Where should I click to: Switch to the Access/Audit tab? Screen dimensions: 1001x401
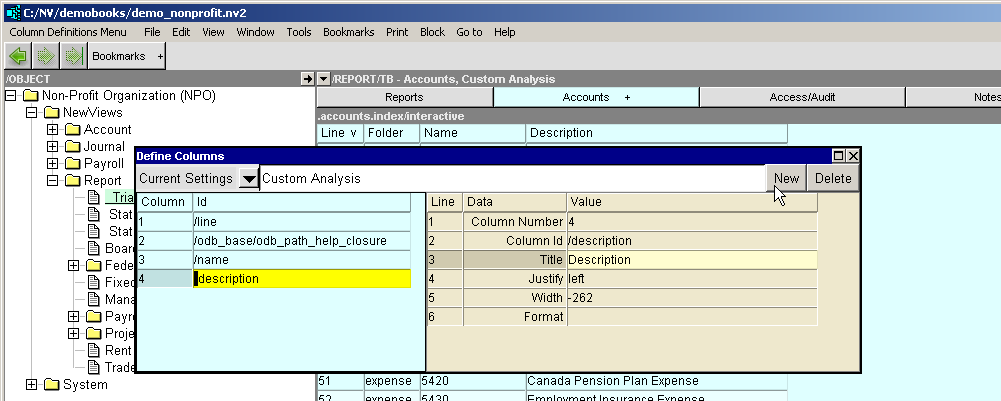pyautogui.click(x=801, y=97)
